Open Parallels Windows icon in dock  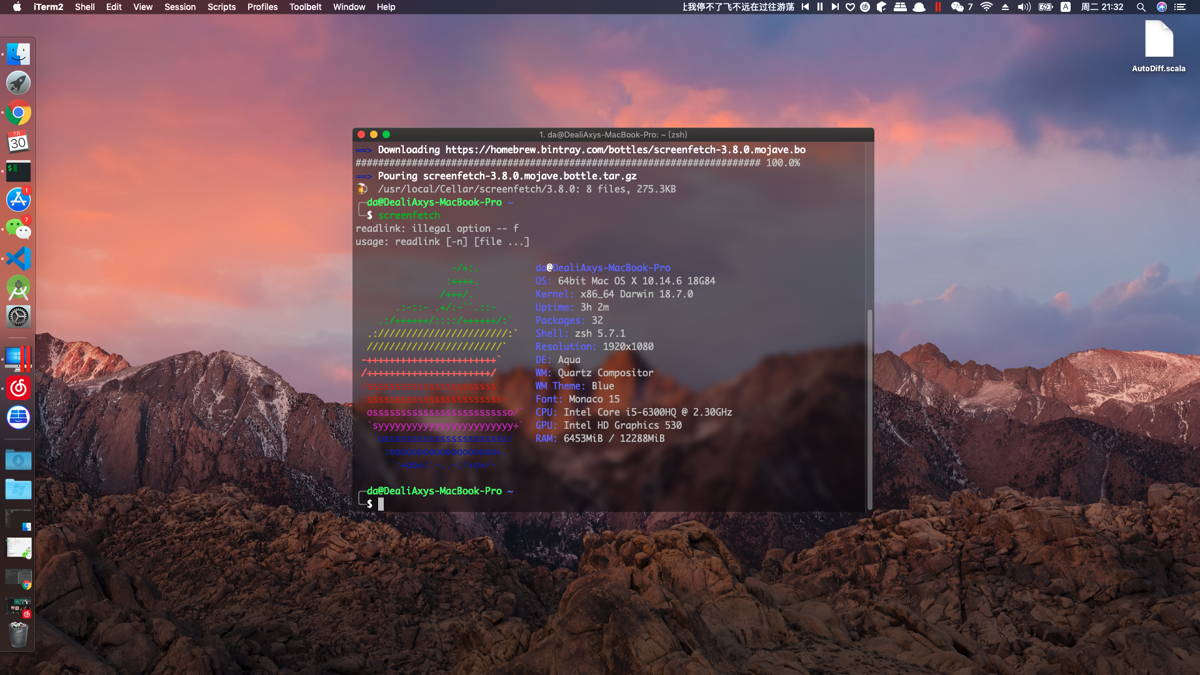coord(18,358)
